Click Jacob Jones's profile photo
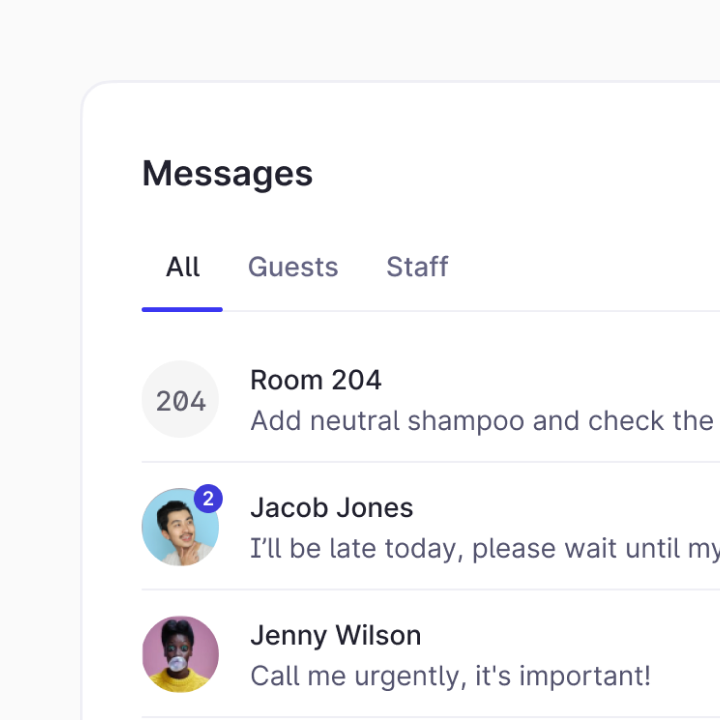720x720 pixels. pyautogui.click(x=180, y=528)
